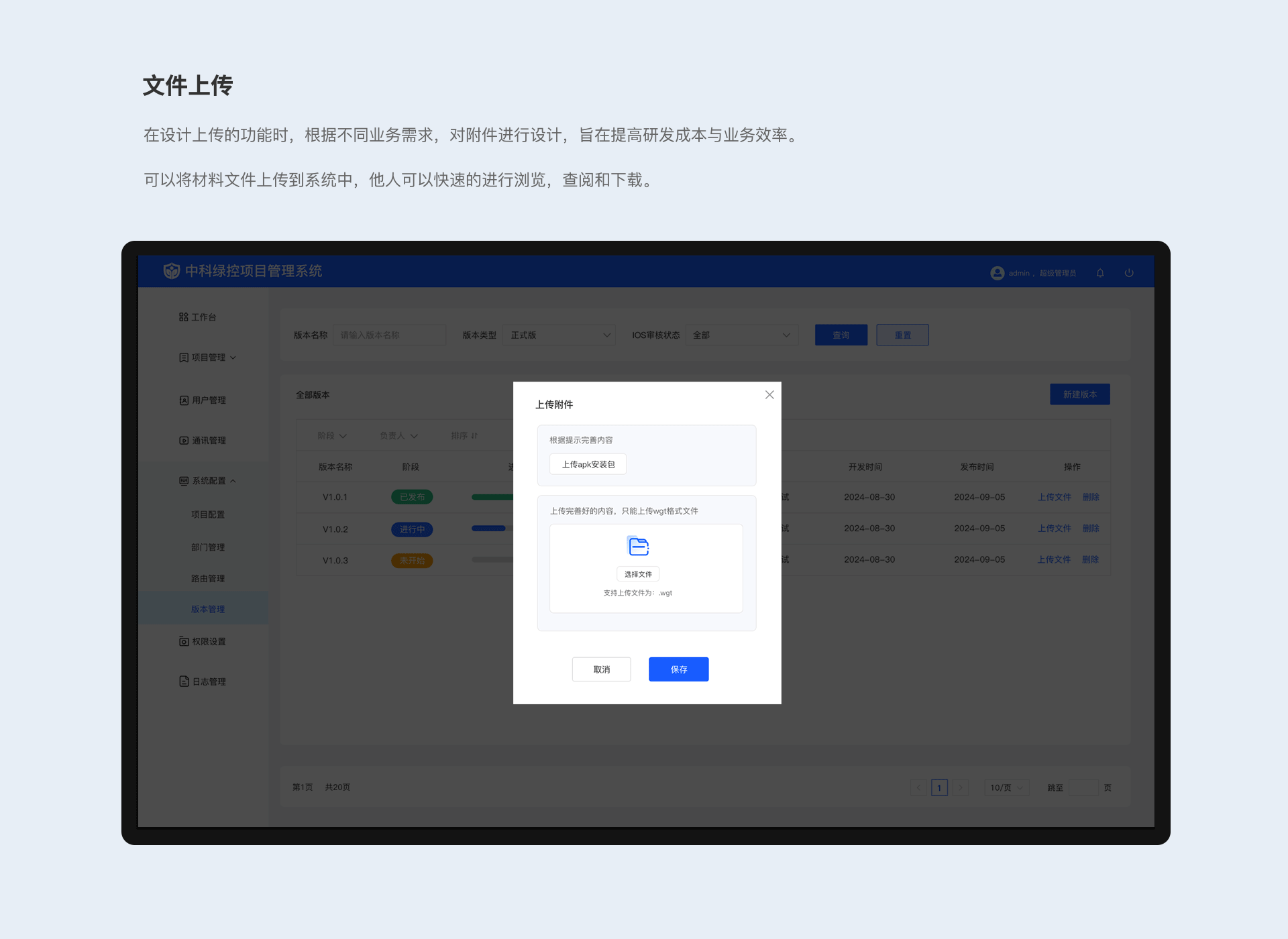Screen dimensions: 1288x939
Task: Click the 已发布 status tag
Action: [x=412, y=497]
